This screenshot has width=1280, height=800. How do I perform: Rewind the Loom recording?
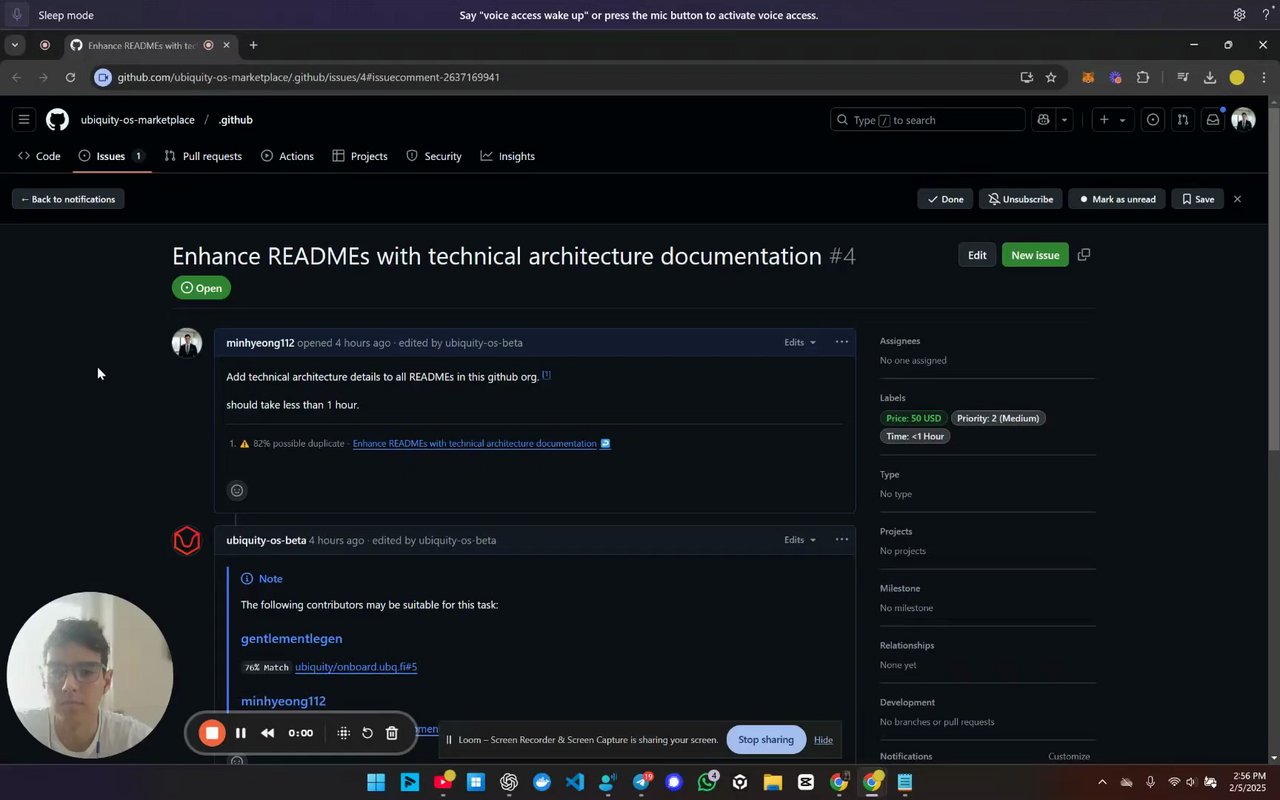click(268, 733)
